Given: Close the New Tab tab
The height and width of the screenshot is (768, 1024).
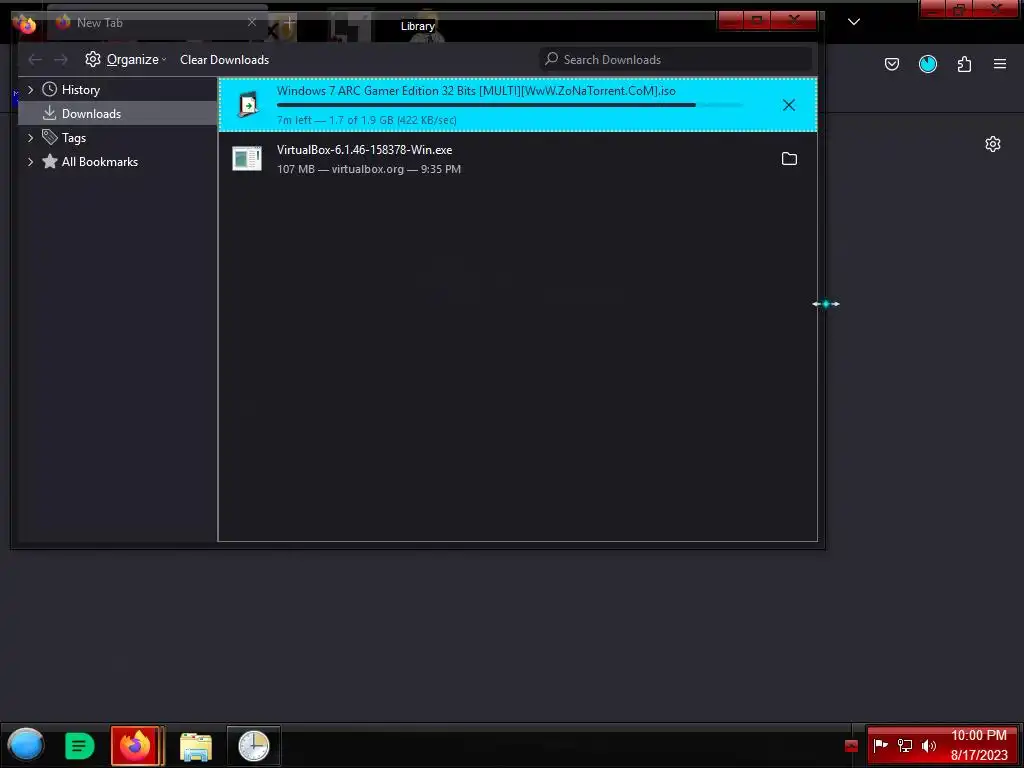Looking at the screenshot, I should click(251, 22).
